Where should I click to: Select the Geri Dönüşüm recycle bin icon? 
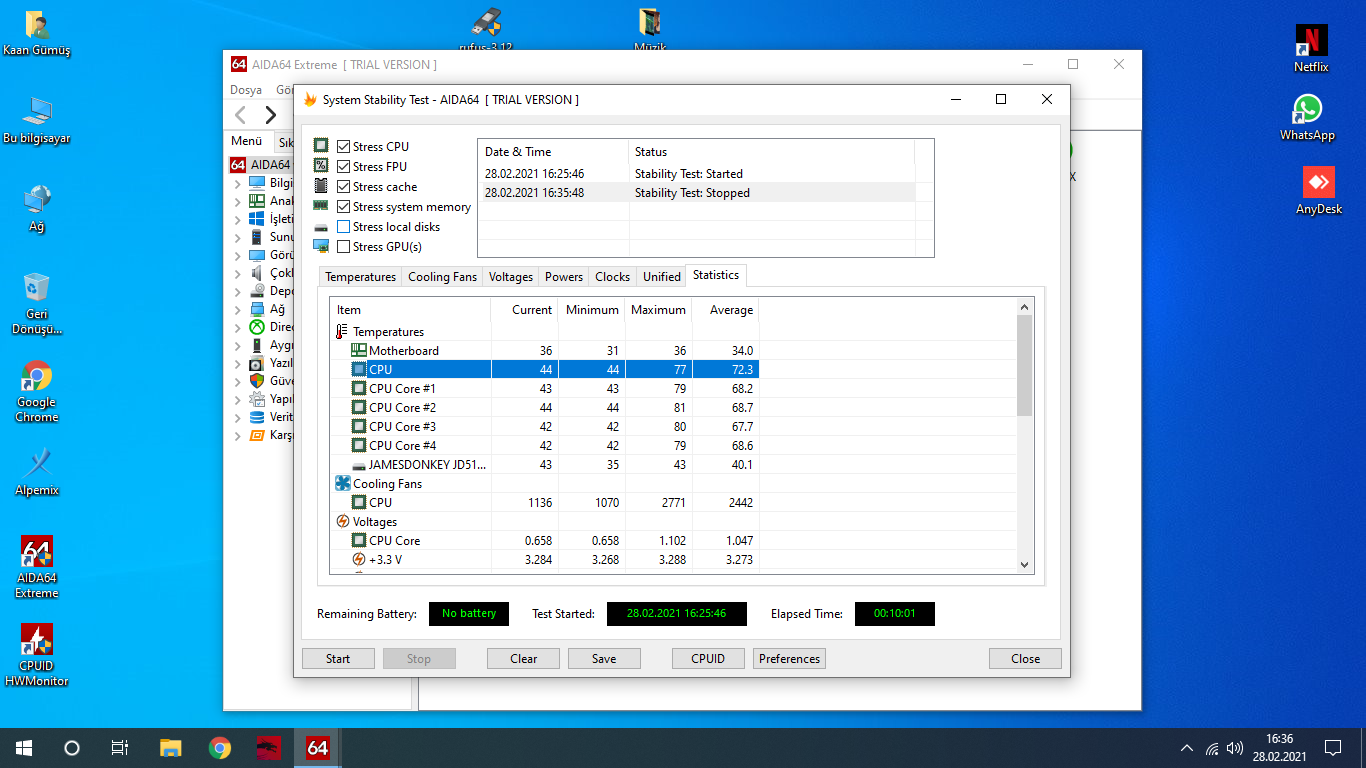(37, 303)
